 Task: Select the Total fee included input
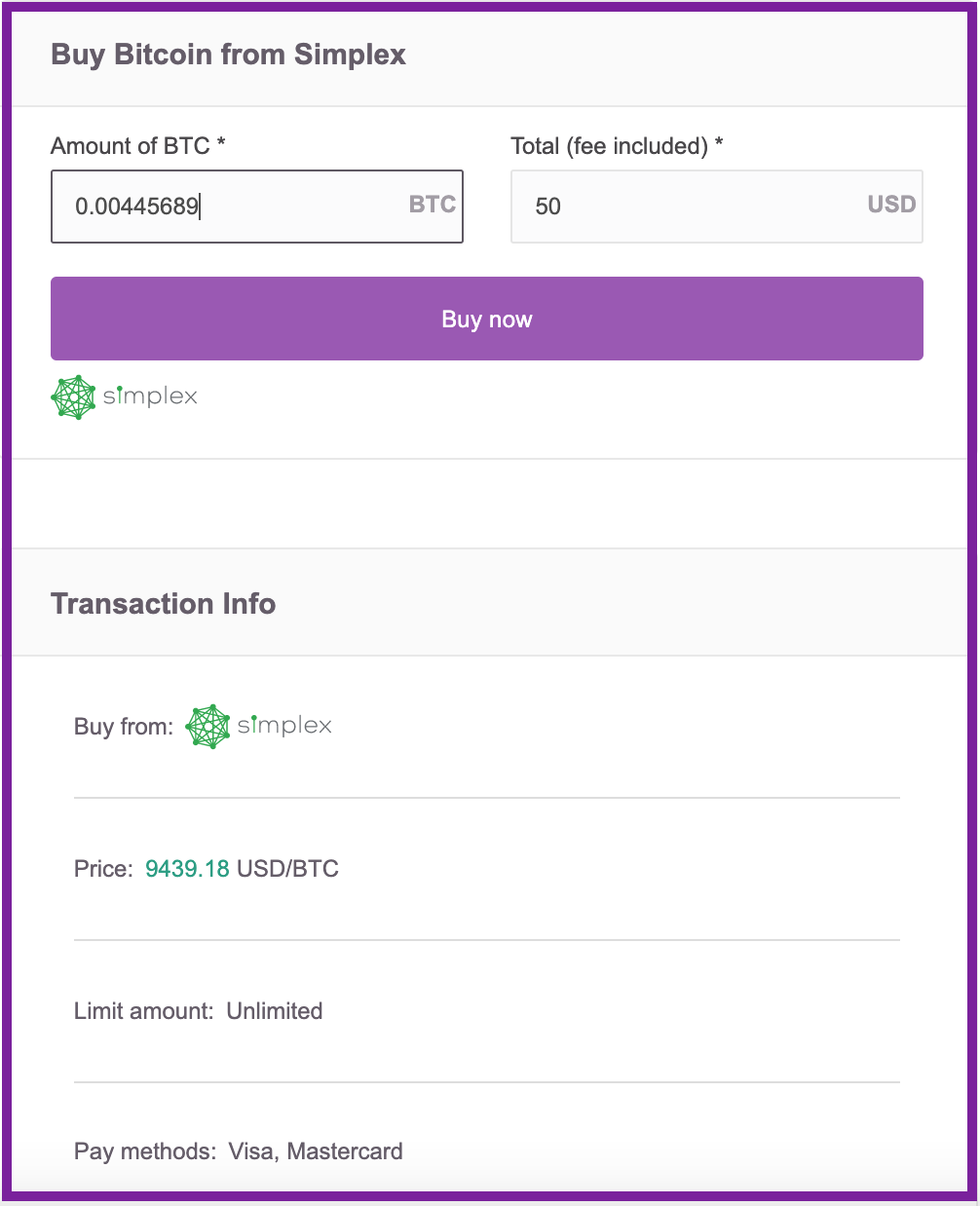tap(716, 207)
